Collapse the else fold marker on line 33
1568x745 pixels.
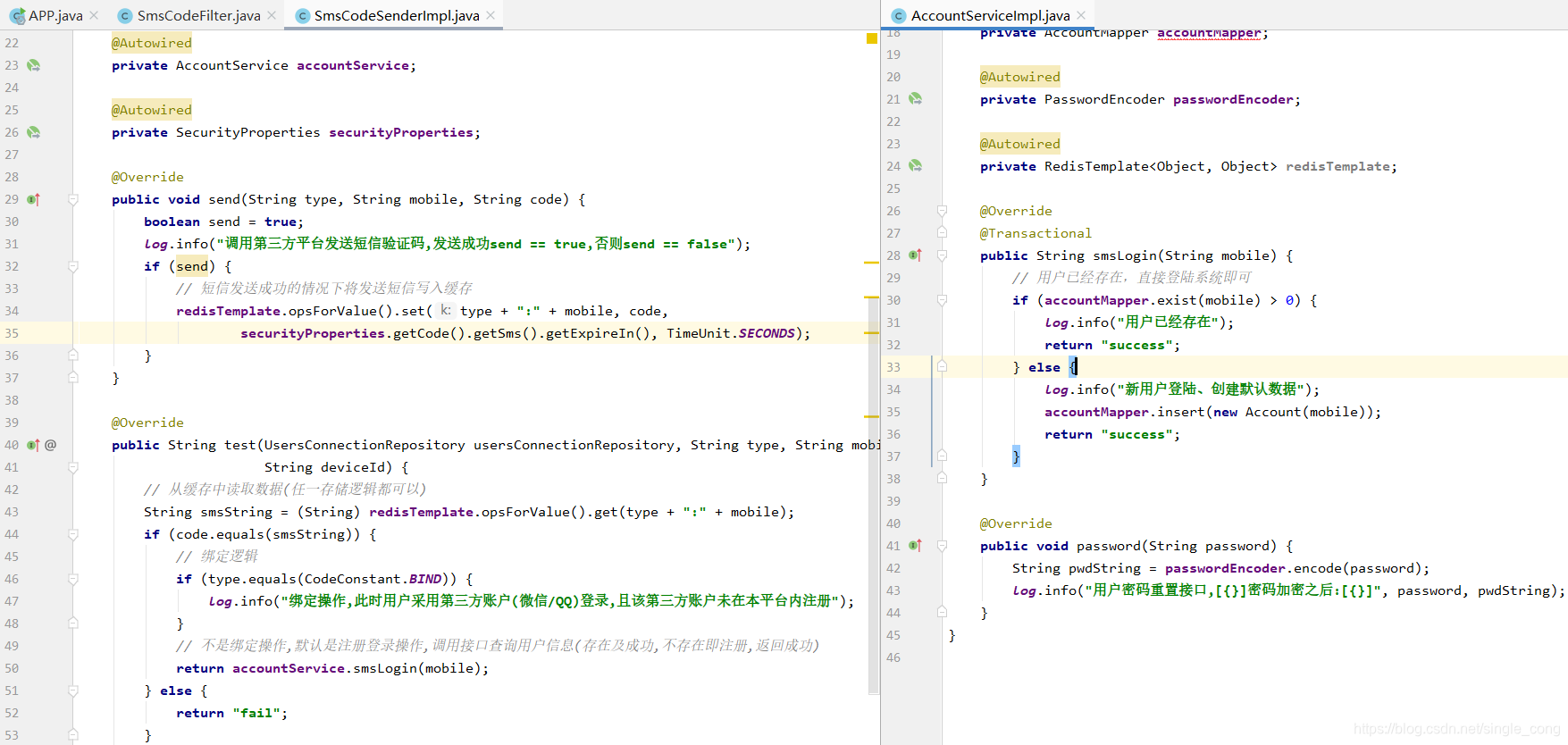[x=942, y=366]
